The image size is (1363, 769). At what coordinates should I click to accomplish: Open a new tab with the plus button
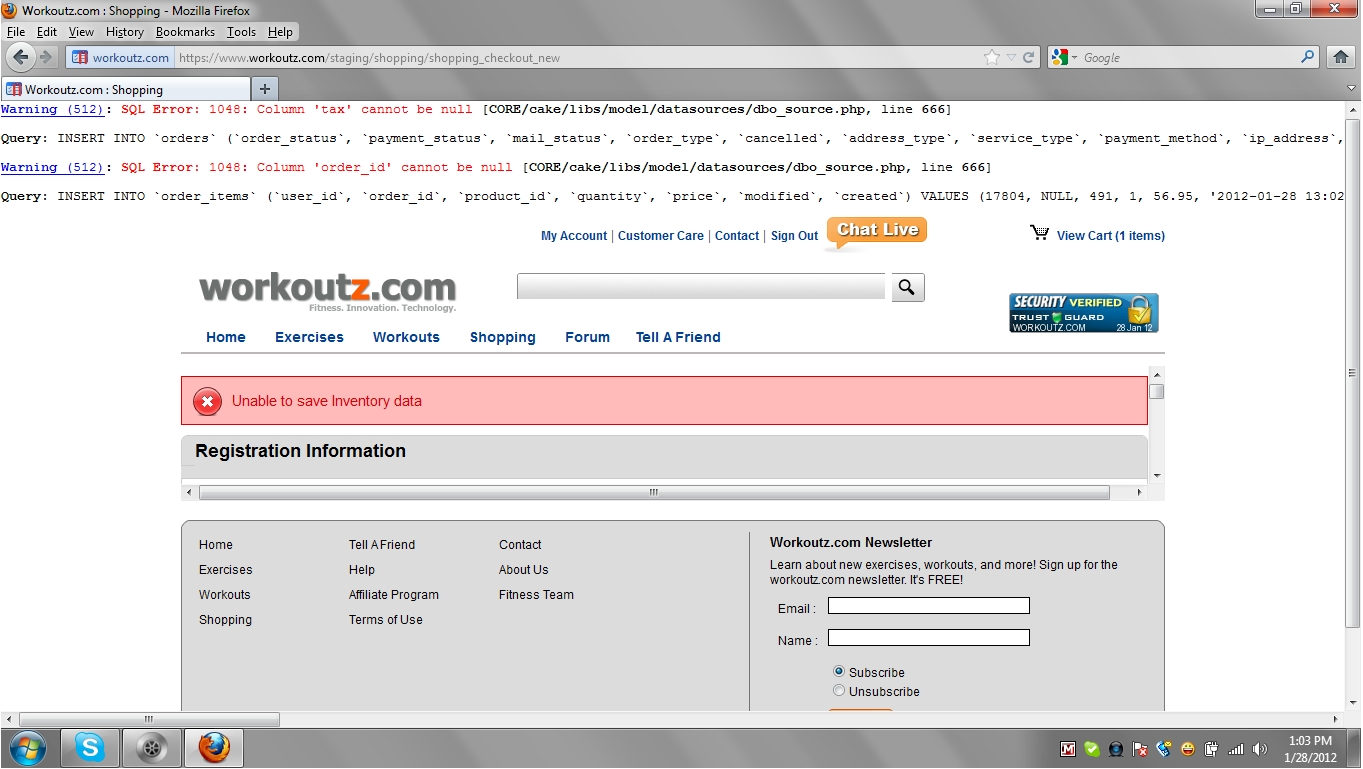265,89
